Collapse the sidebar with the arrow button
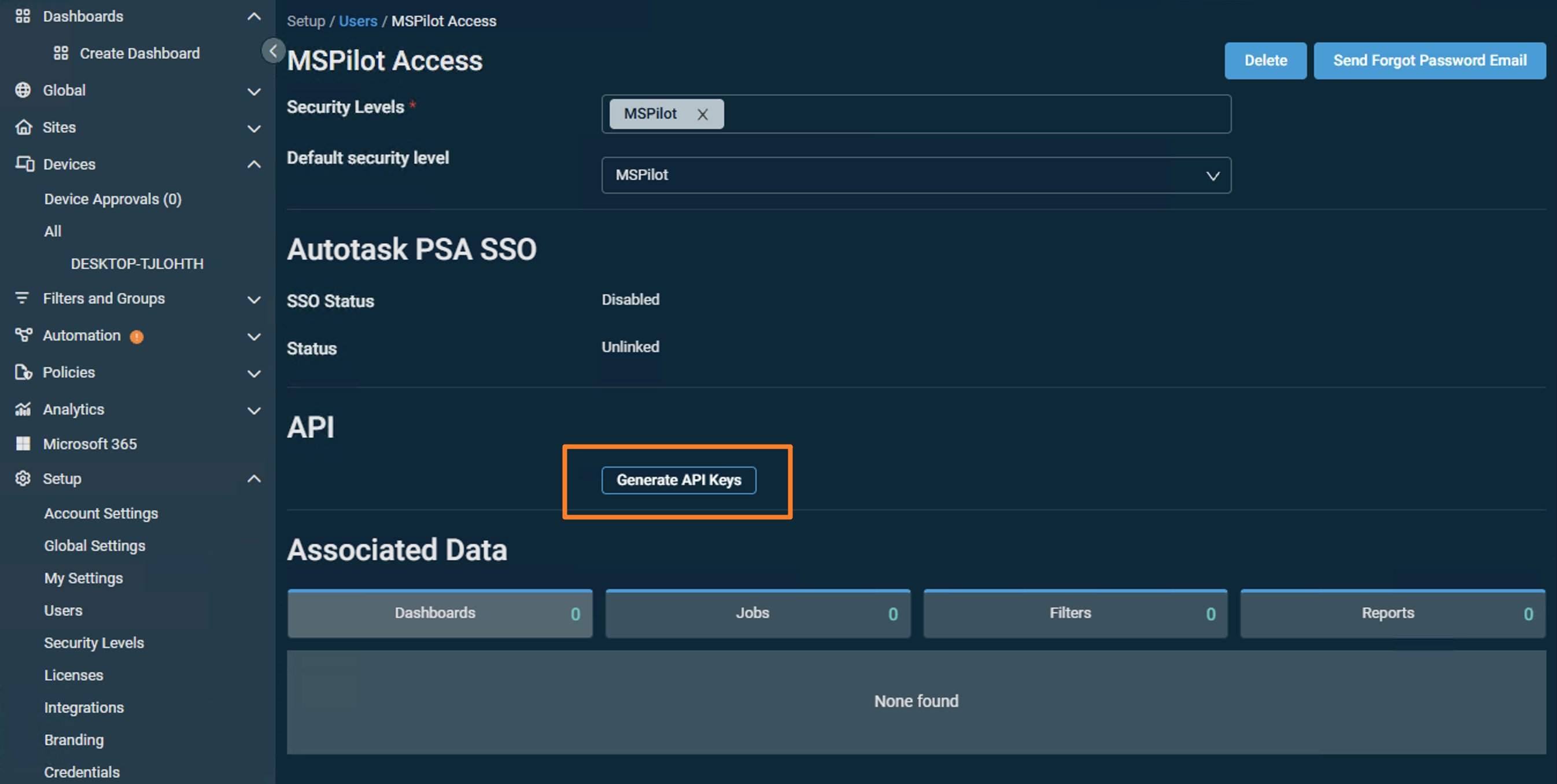Viewport: 1557px width, 784px height. point(273,51)
